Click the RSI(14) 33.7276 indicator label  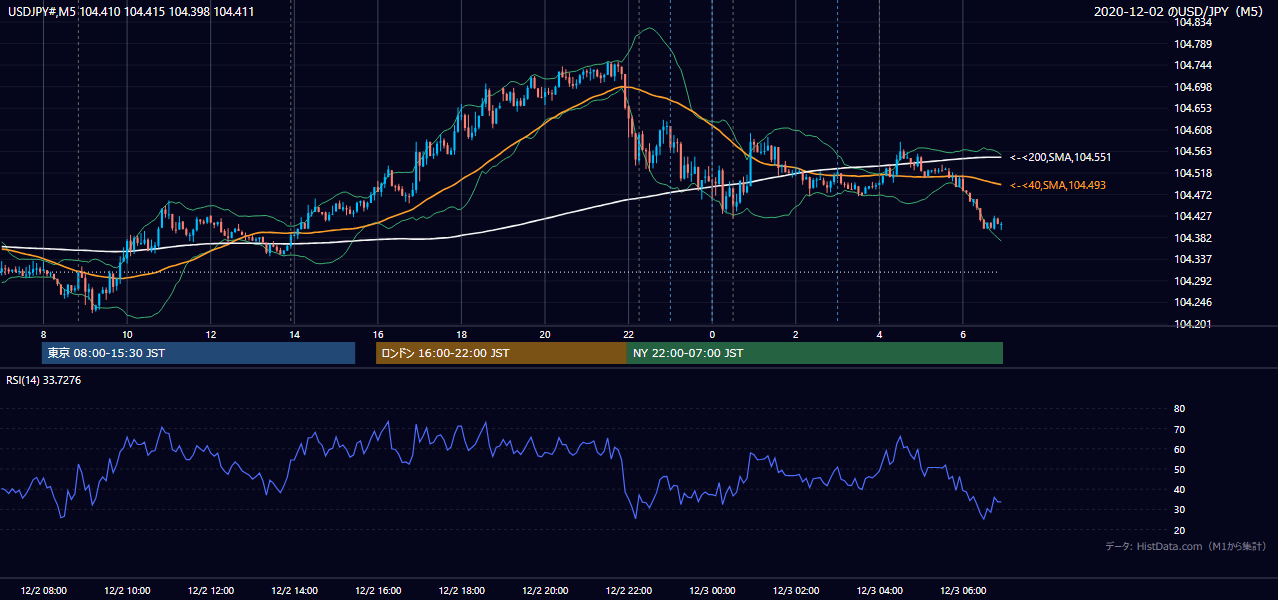pos(44,380)
